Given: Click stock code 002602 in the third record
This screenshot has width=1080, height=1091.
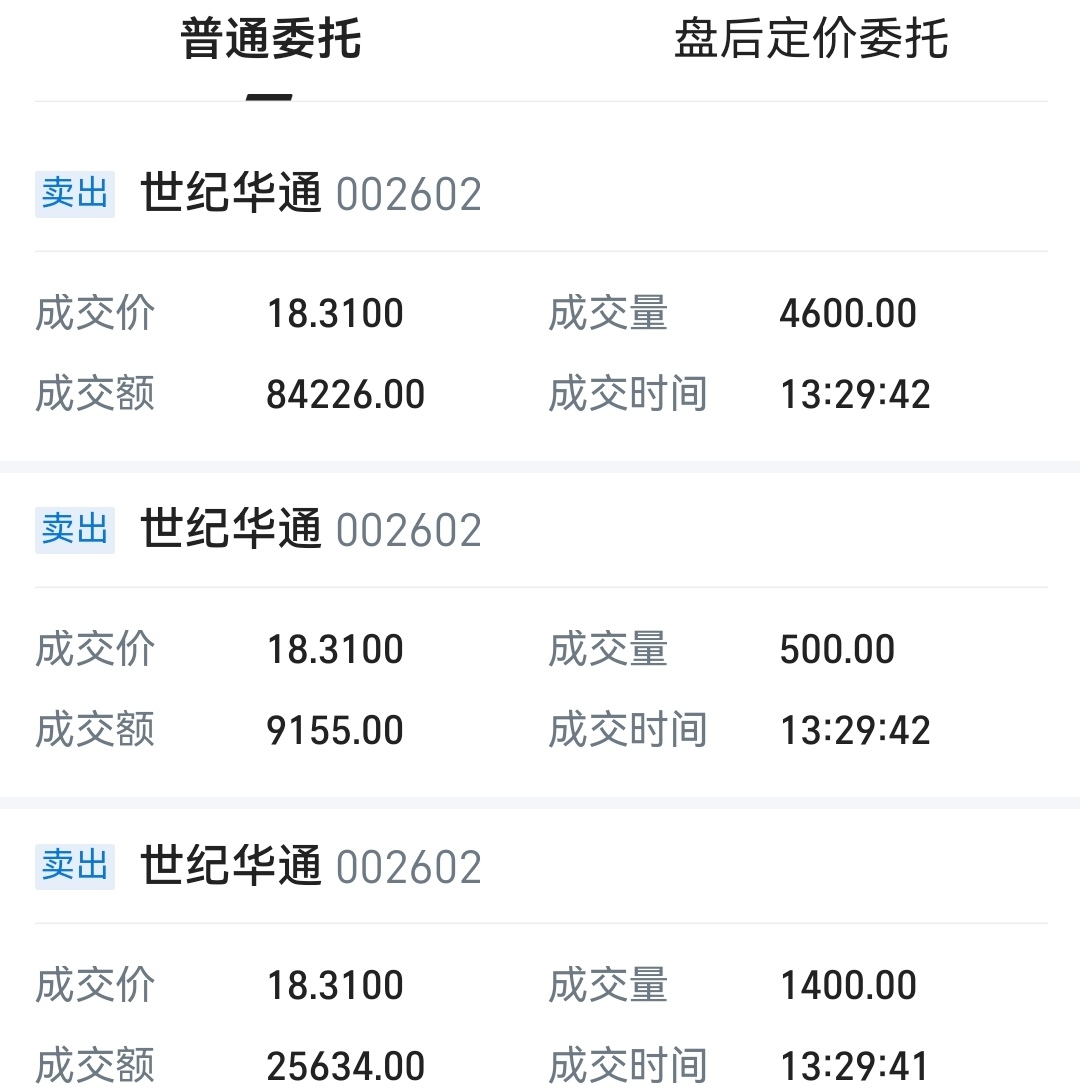Looking at the screenshot, I should coord(408,866).
